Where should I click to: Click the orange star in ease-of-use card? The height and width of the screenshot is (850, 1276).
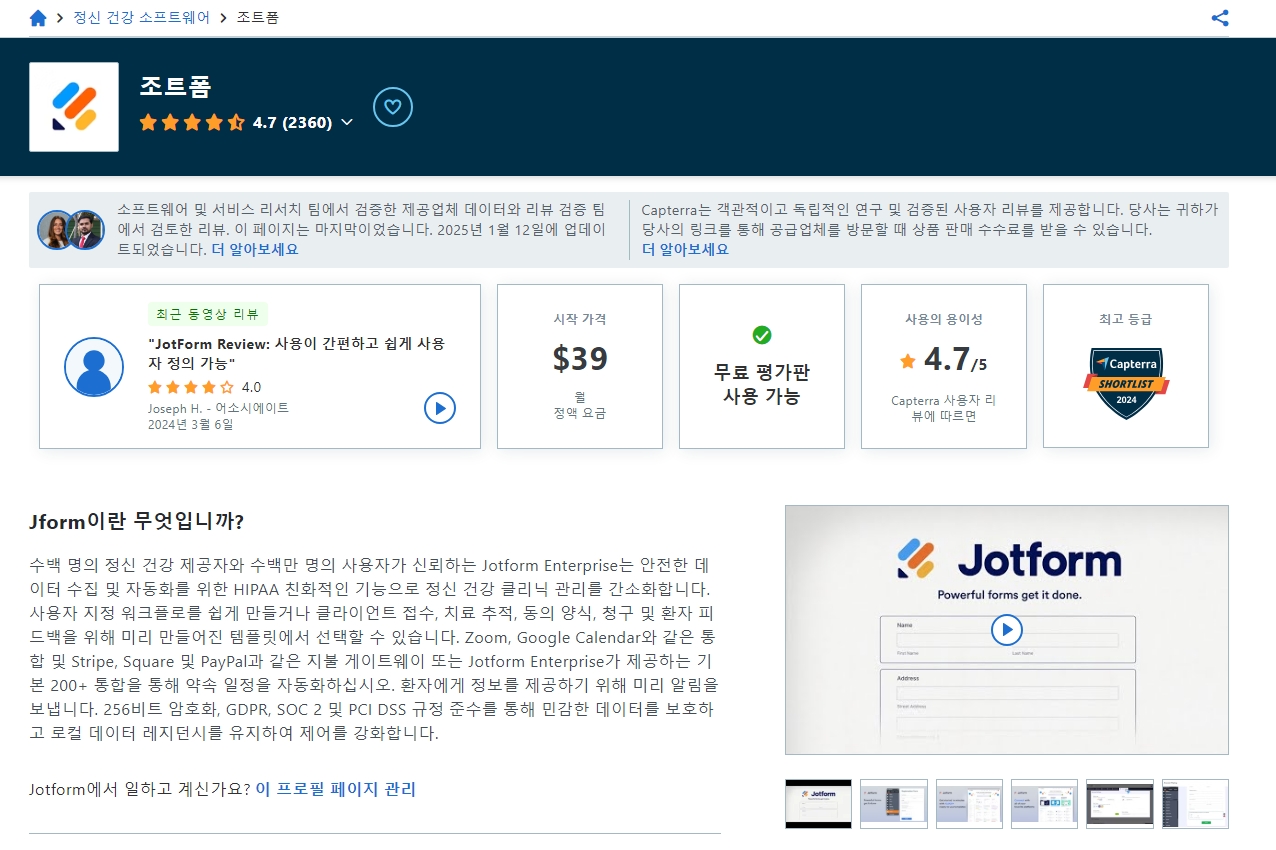908,361
